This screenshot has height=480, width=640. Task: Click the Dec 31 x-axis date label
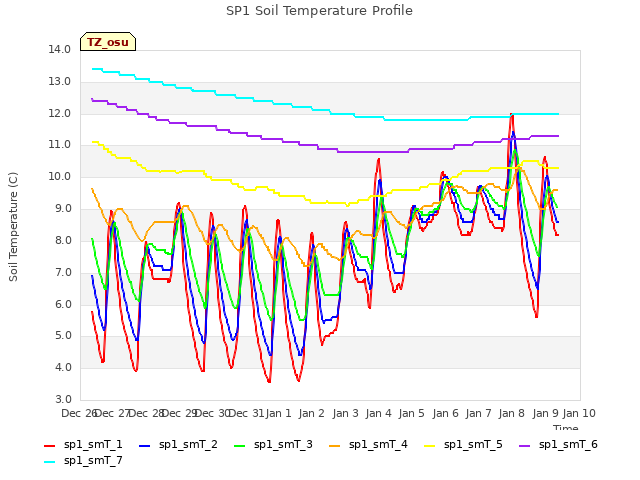247,413
